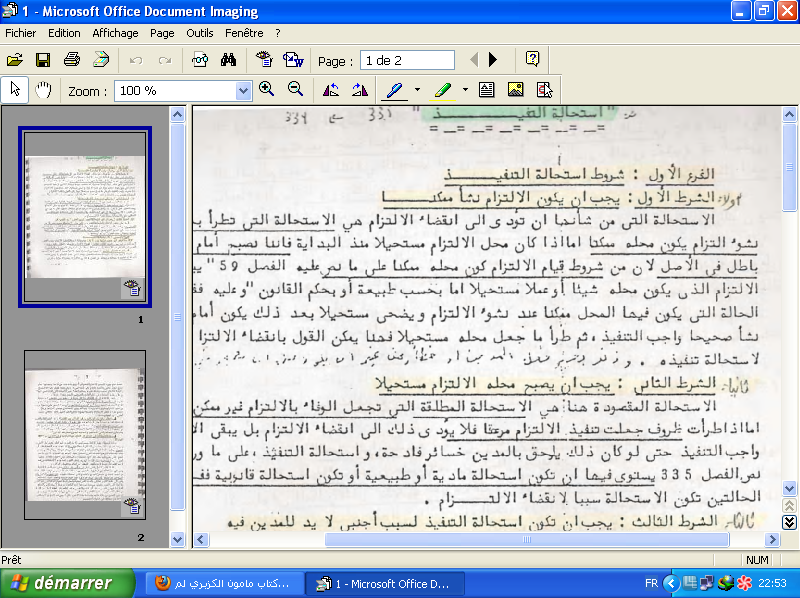Insert a text box annotation

click(x=487, y=90)
